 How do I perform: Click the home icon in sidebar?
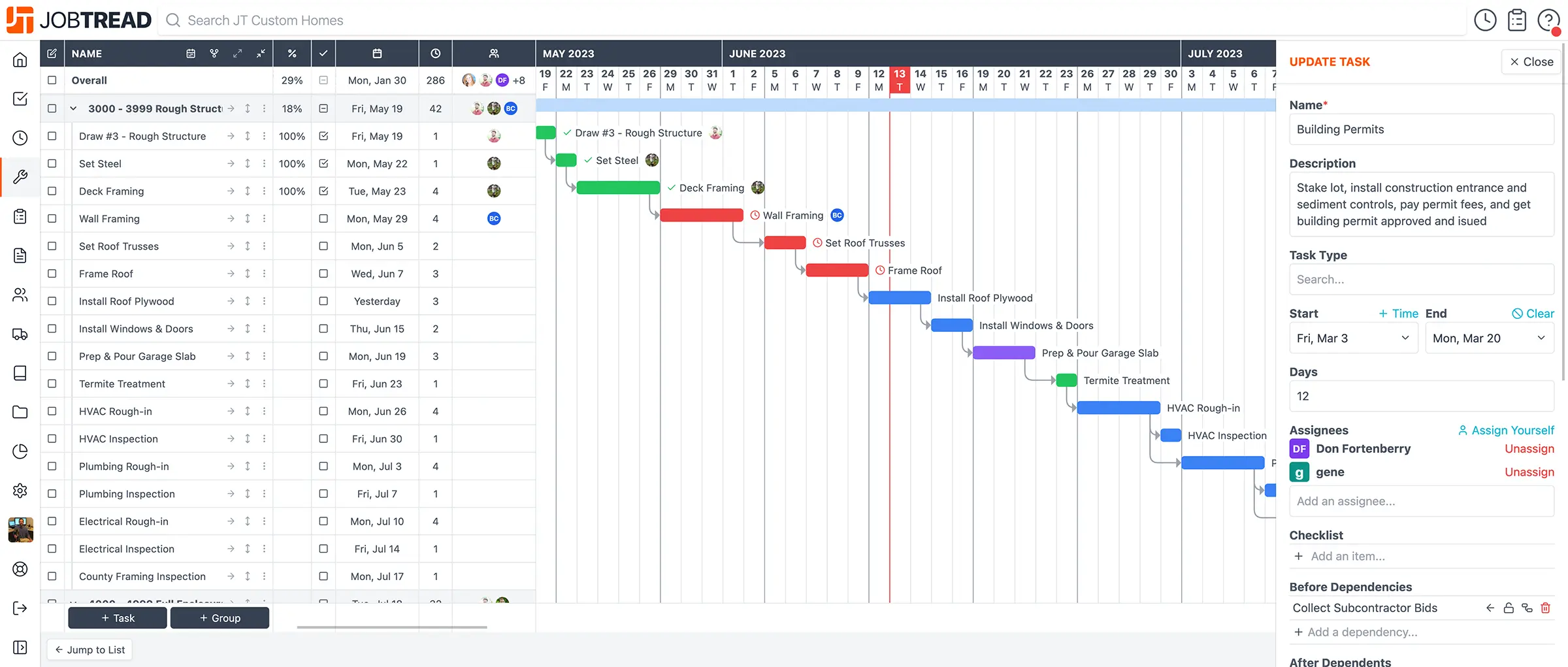click(x=20, y=59)
